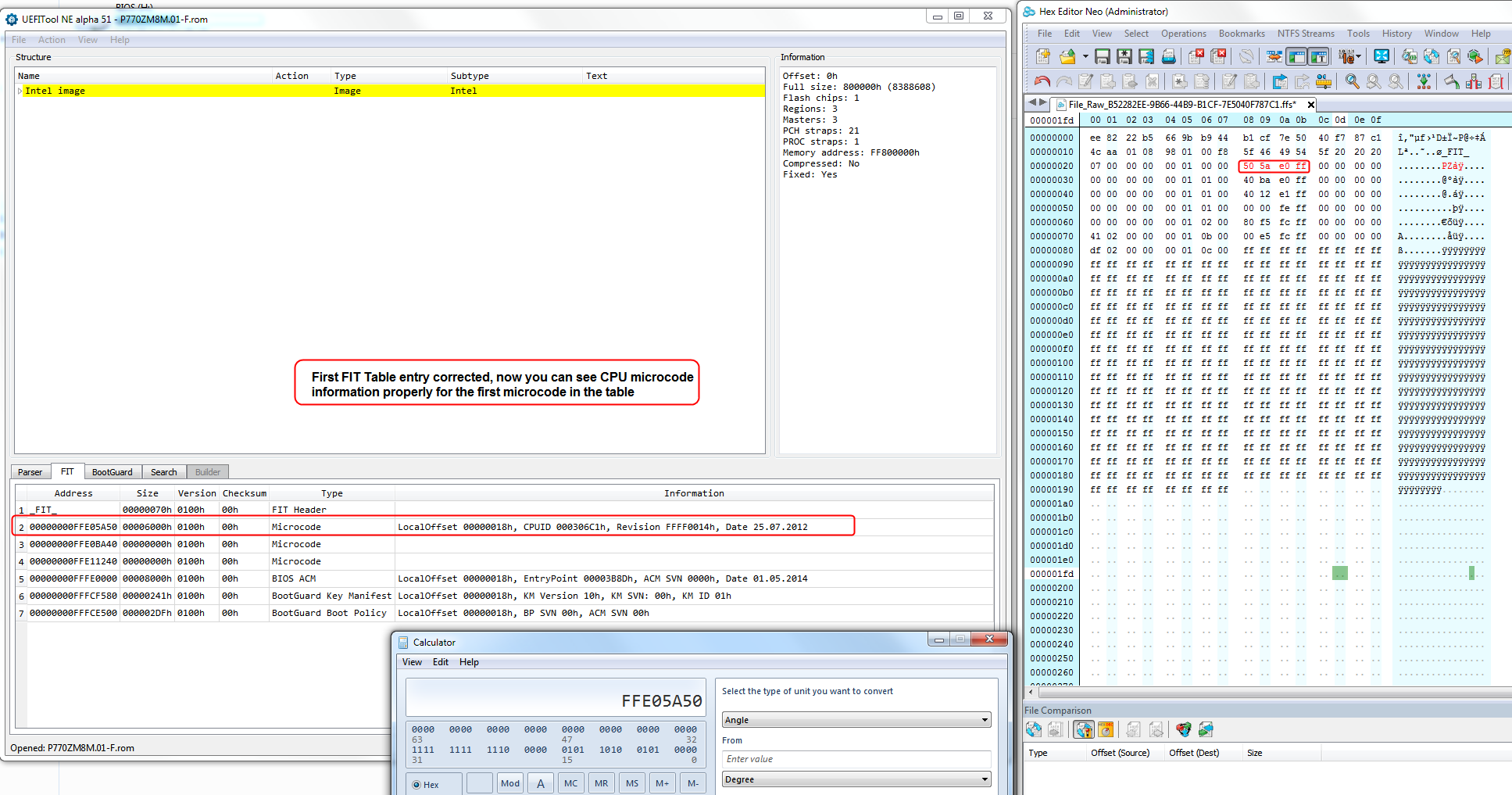Open View menu in UEFITool window
The image size is (1512, 795).
[x=88, y=40]
